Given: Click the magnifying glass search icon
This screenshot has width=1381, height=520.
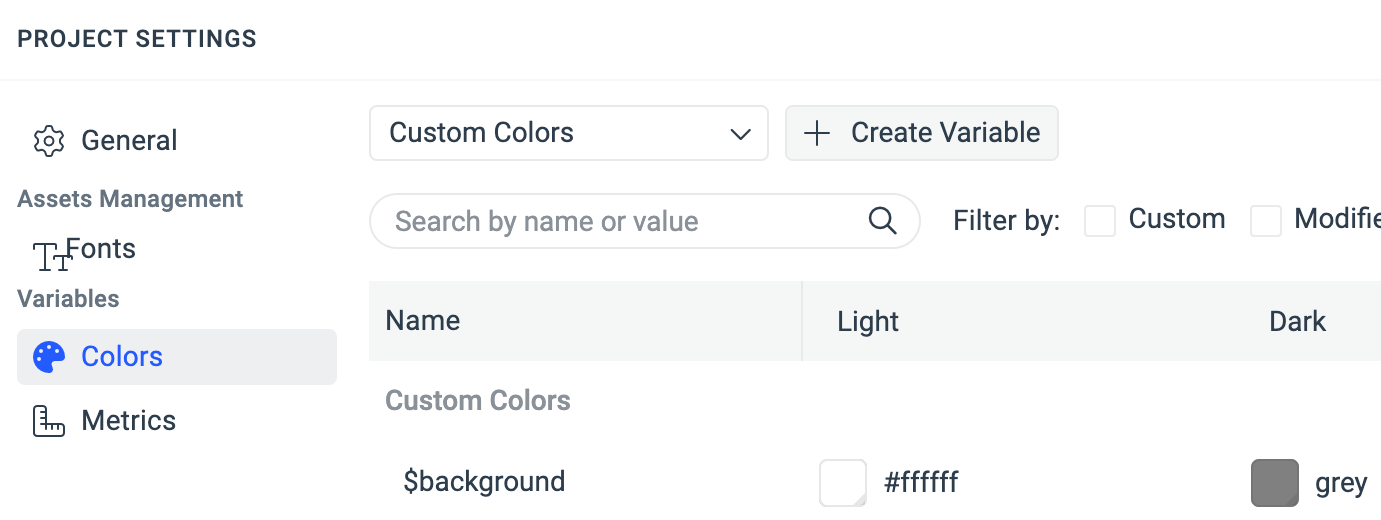Looking at the screenshot, I should click(882, 221).
